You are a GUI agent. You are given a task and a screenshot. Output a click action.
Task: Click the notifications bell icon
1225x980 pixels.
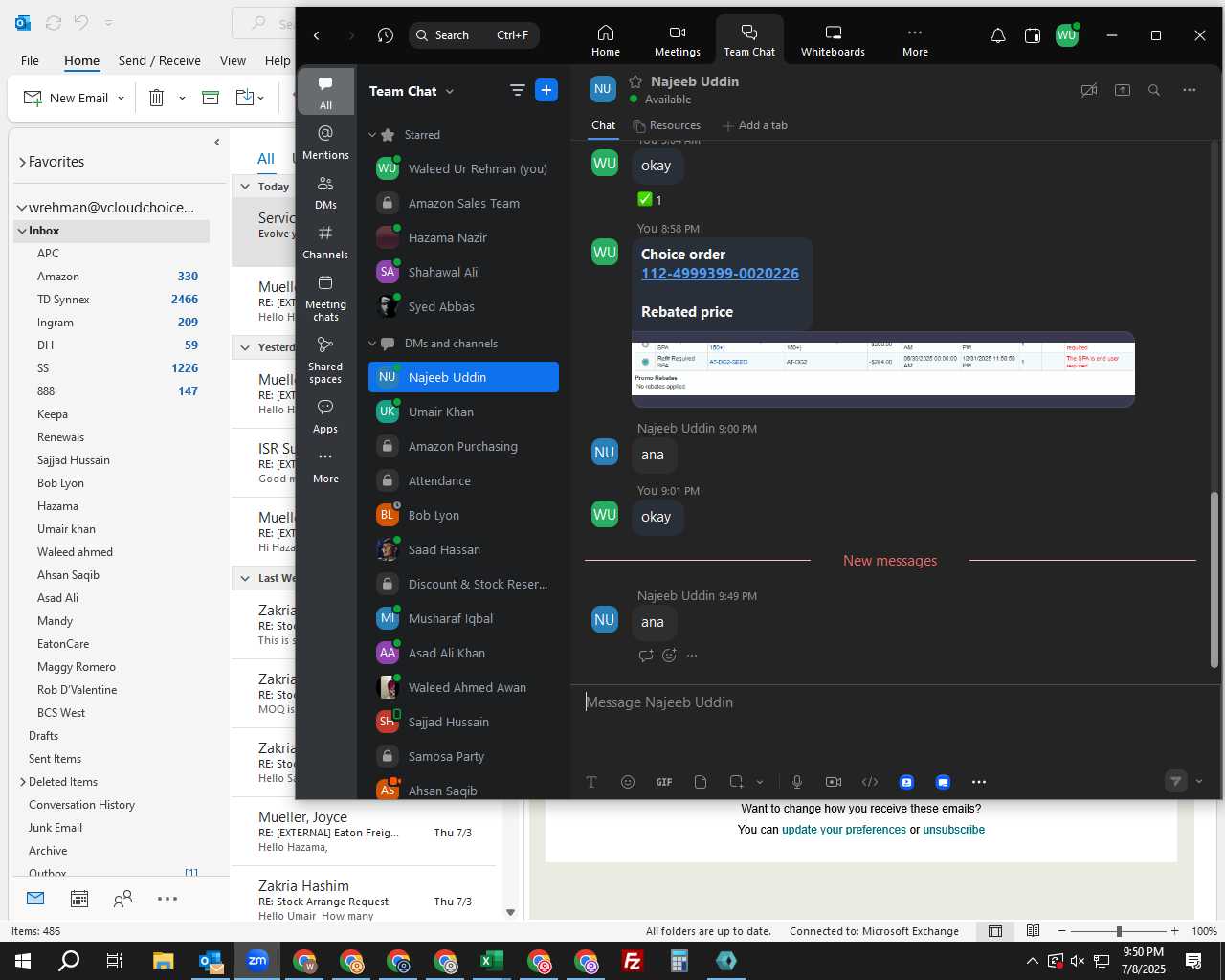tap(997, 35)
